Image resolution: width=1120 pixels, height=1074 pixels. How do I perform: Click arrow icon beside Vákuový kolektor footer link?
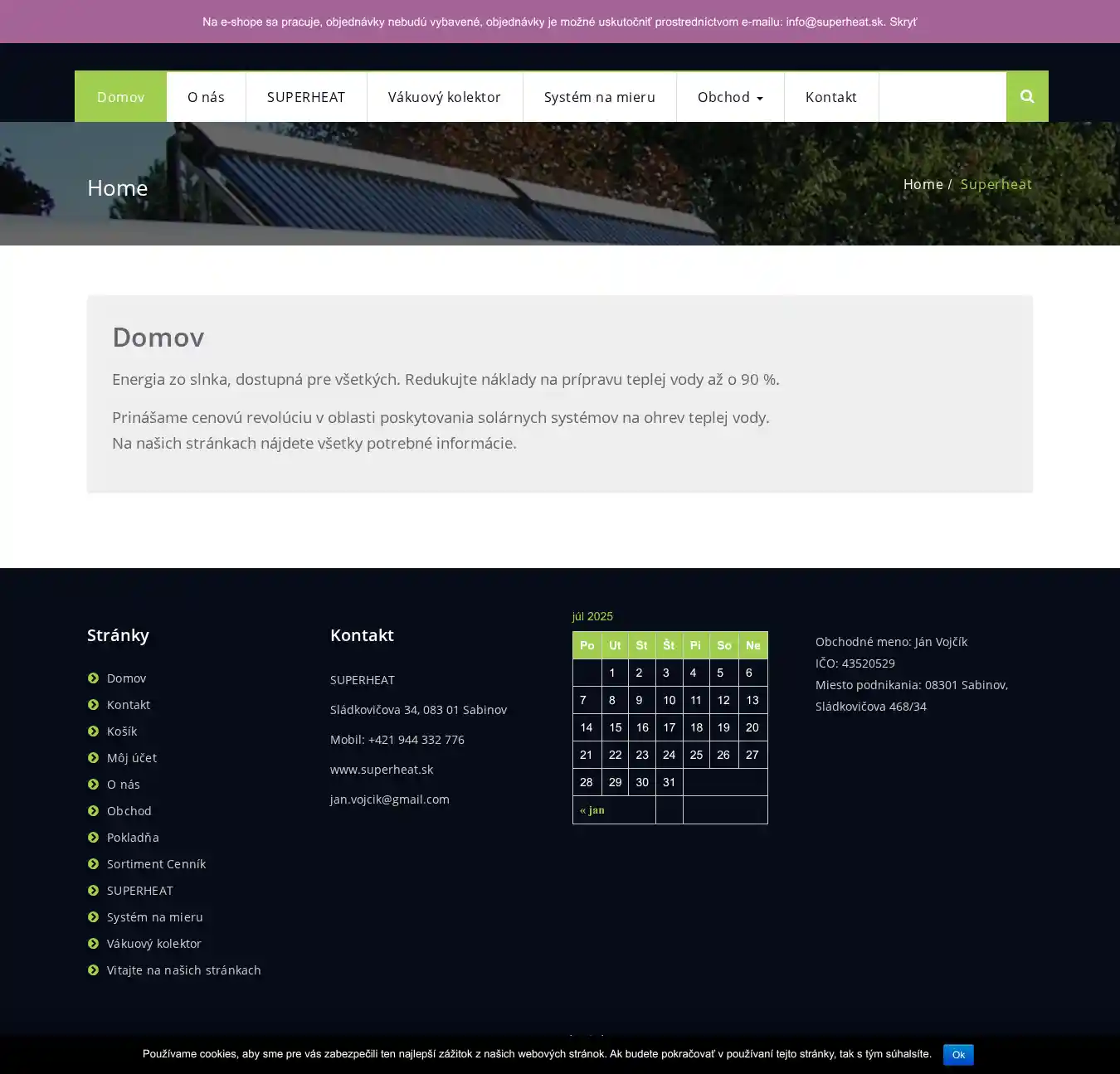point(93,944)
